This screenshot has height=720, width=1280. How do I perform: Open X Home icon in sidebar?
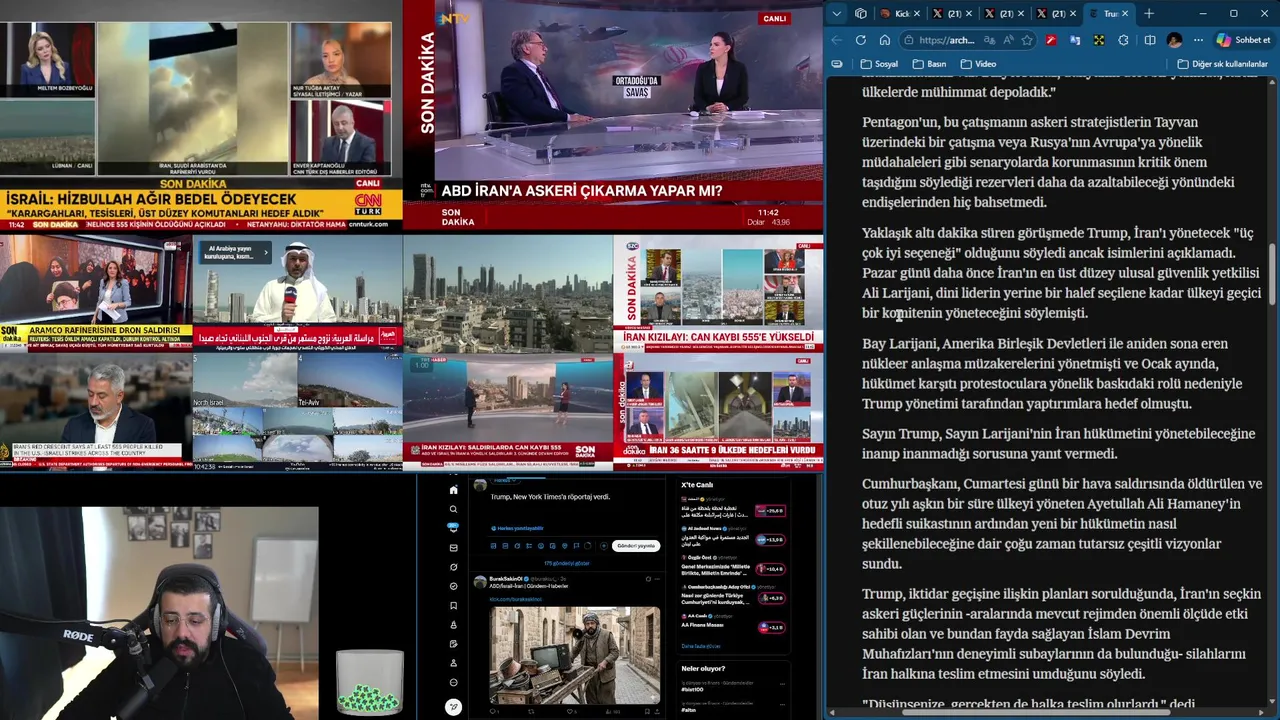(x=453, y=490)
